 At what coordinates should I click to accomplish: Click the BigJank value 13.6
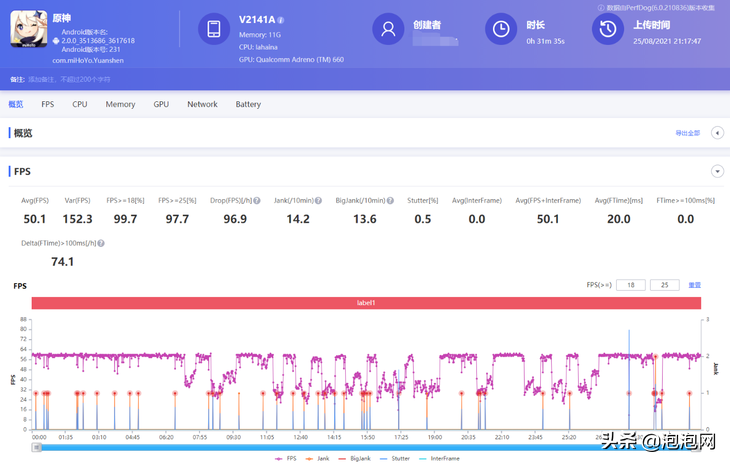(x=365, y=219)
